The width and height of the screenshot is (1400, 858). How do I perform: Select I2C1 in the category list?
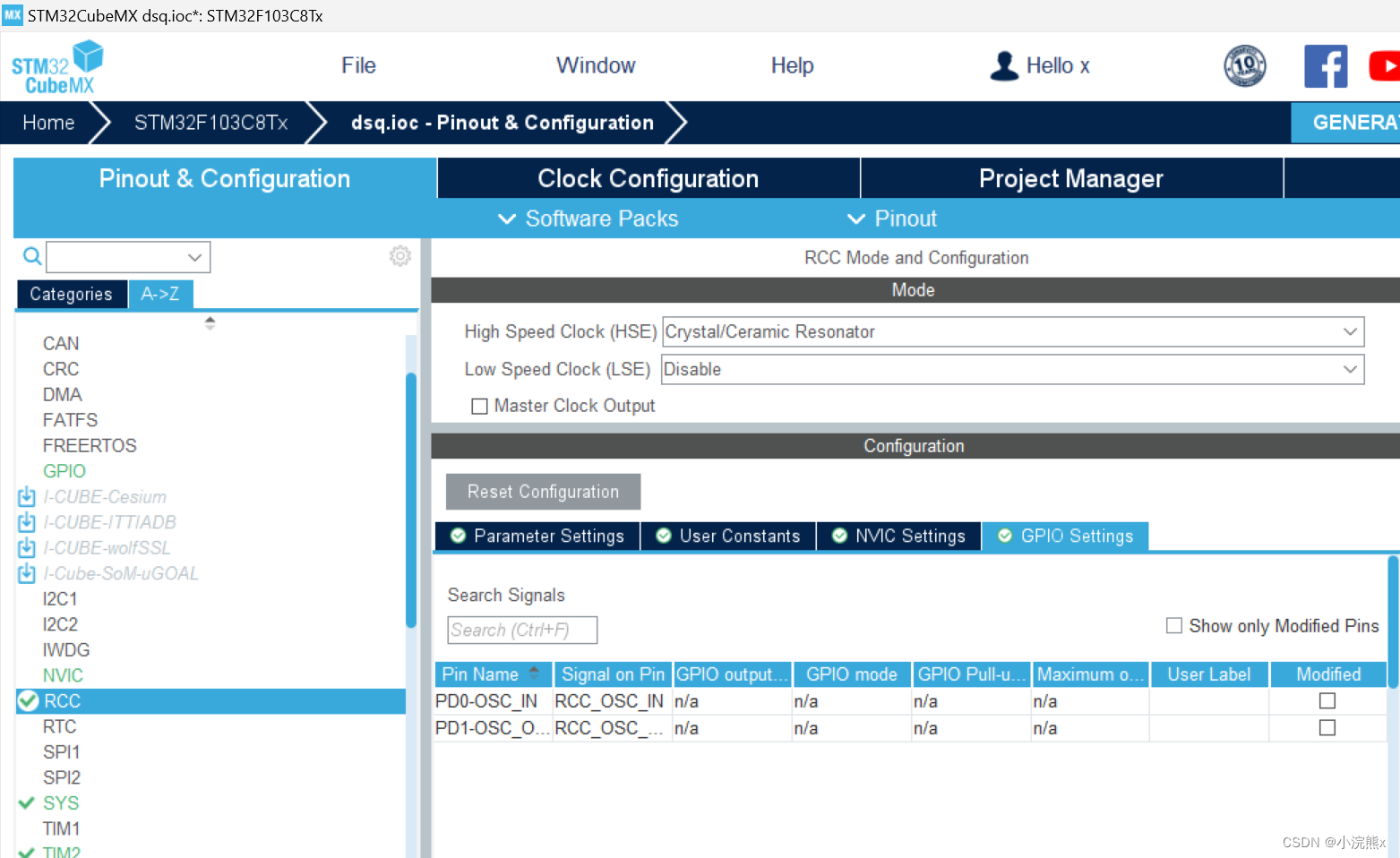coord(60,598)
